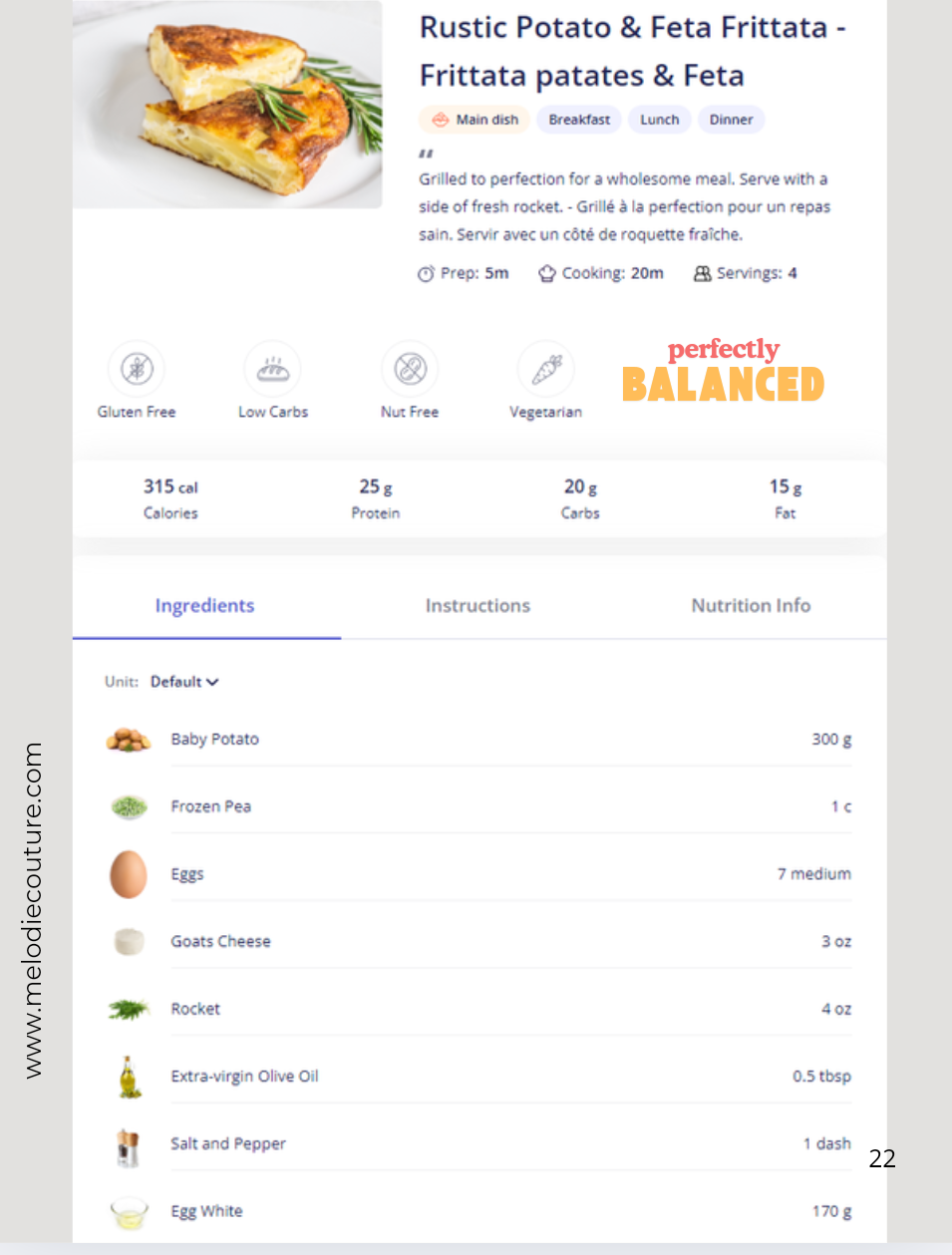
Task: Click the Perfectly Balanced logo
Action: point(723,371)
